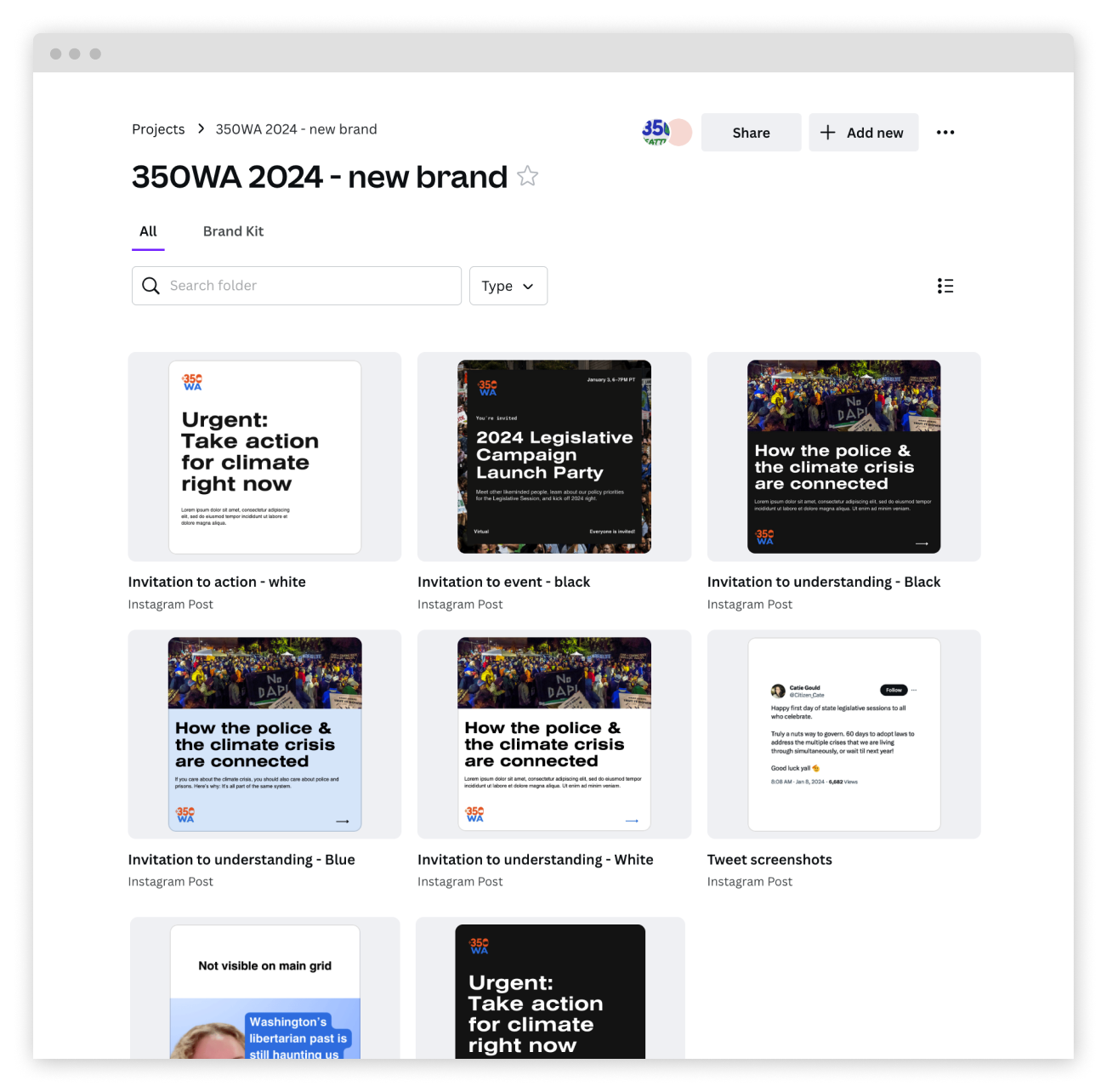Open the Invitation to event - black thumbnail
The image size is (1107, 1092).
pyautogui.click(x=554, y=457)
